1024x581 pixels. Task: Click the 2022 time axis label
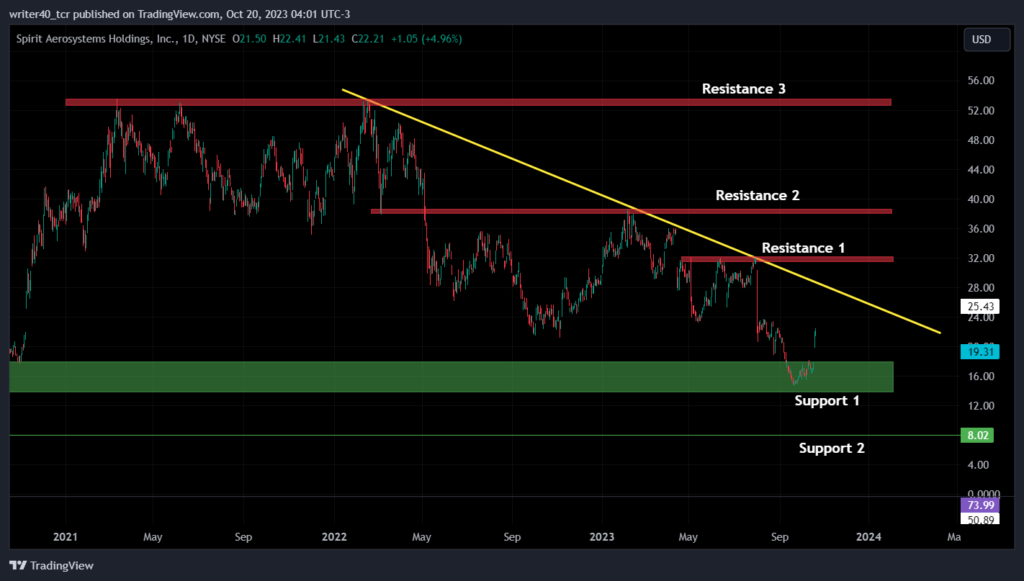[x=334, y=537]
